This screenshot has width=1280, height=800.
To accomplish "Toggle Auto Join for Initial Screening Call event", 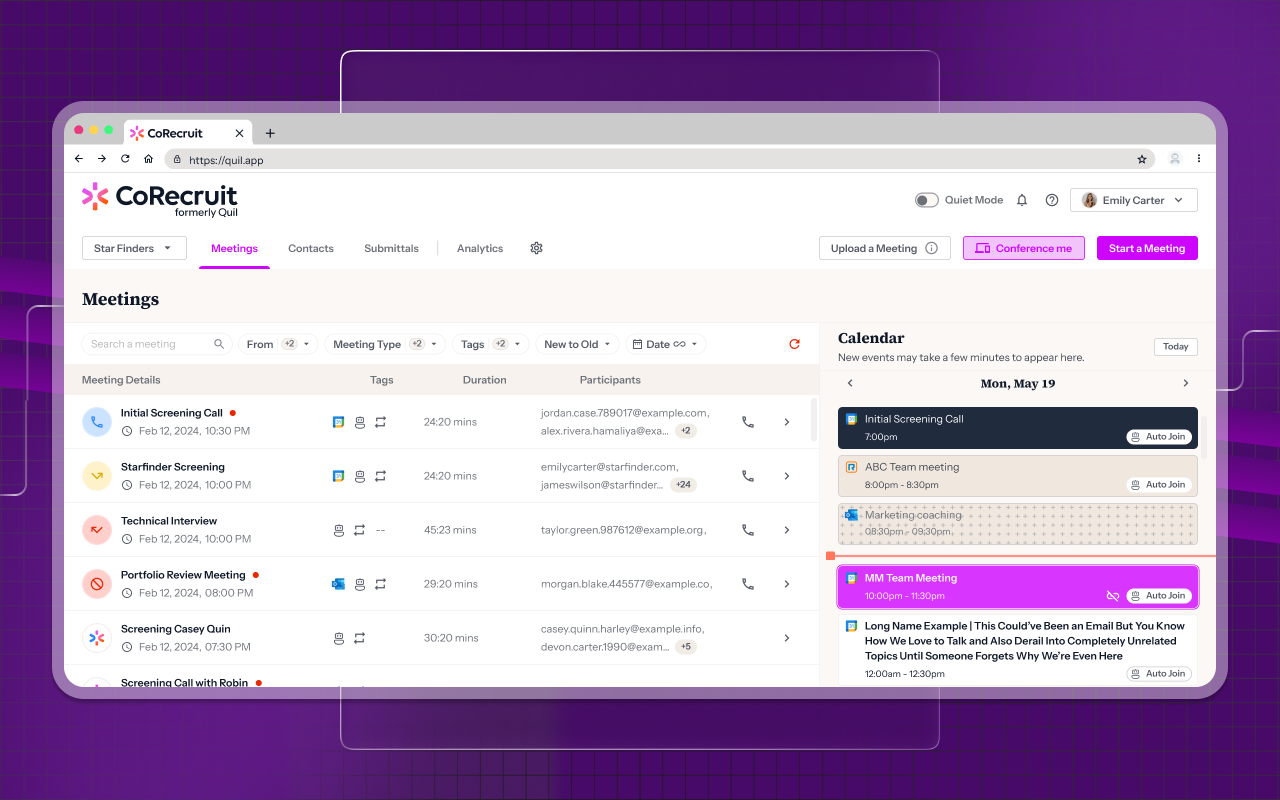I will coord(1159,437).
